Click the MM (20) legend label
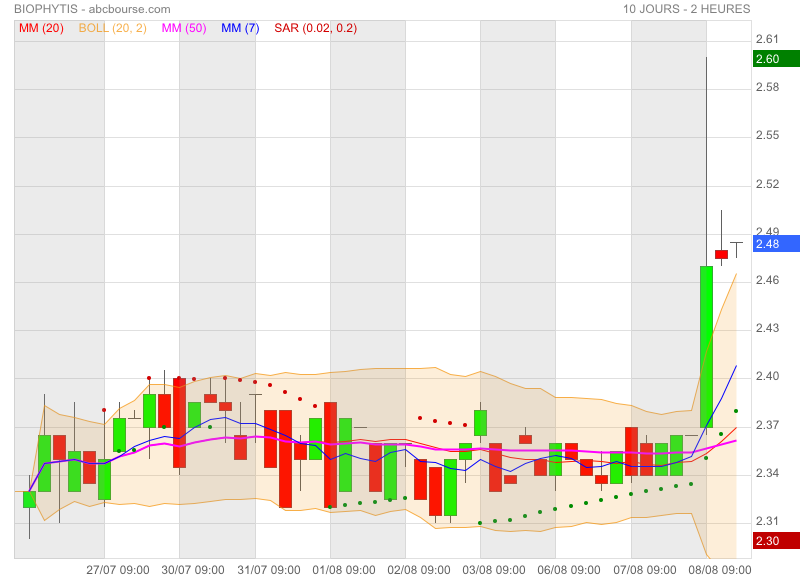The image size is (800, 580). (x=41, y=28)
